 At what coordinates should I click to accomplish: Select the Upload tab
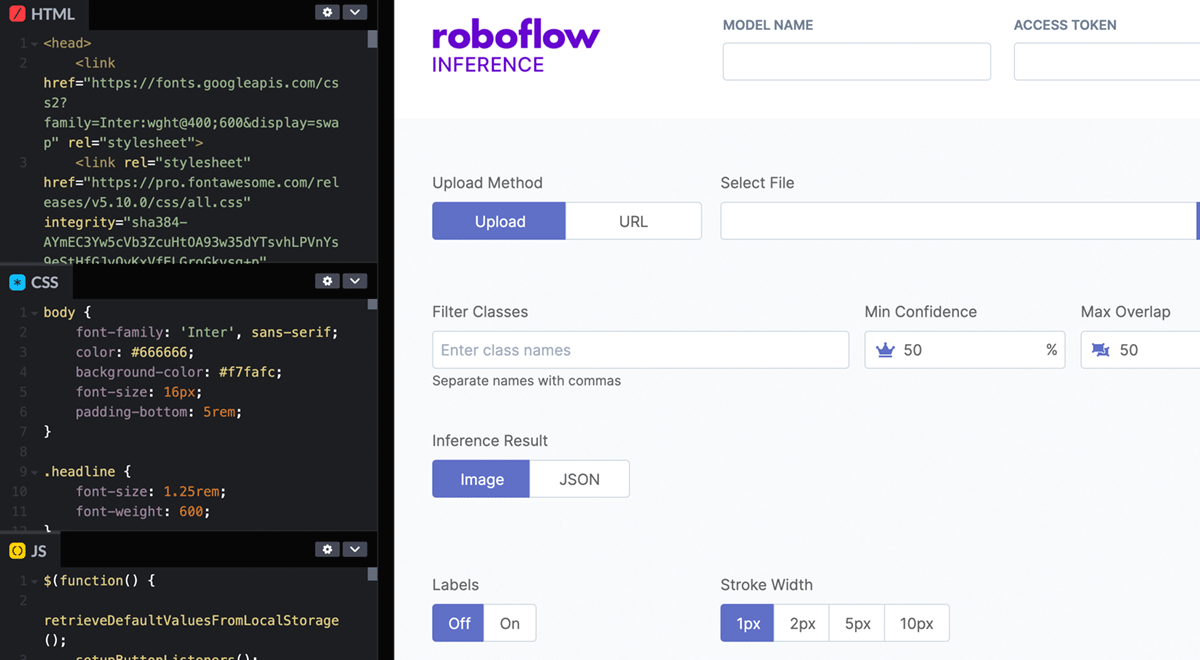pyautogui.click(x=499, y=221)
